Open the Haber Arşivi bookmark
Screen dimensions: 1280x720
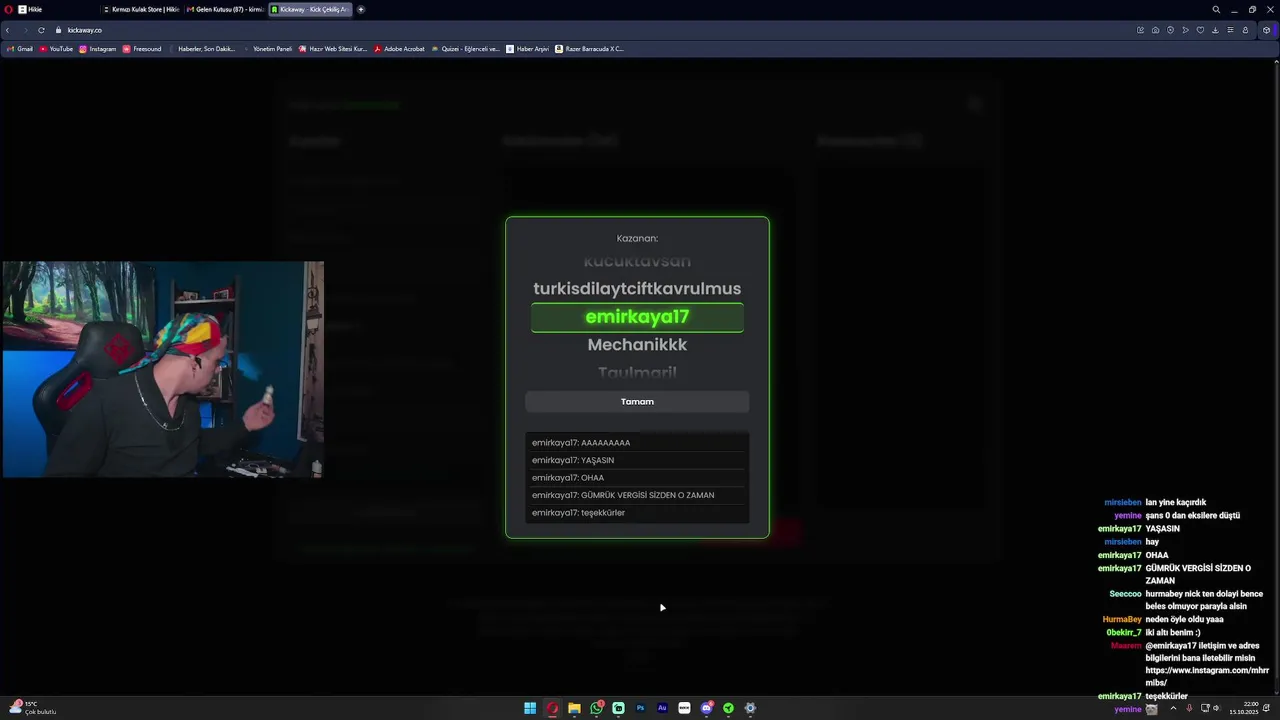tap(528, 49)
